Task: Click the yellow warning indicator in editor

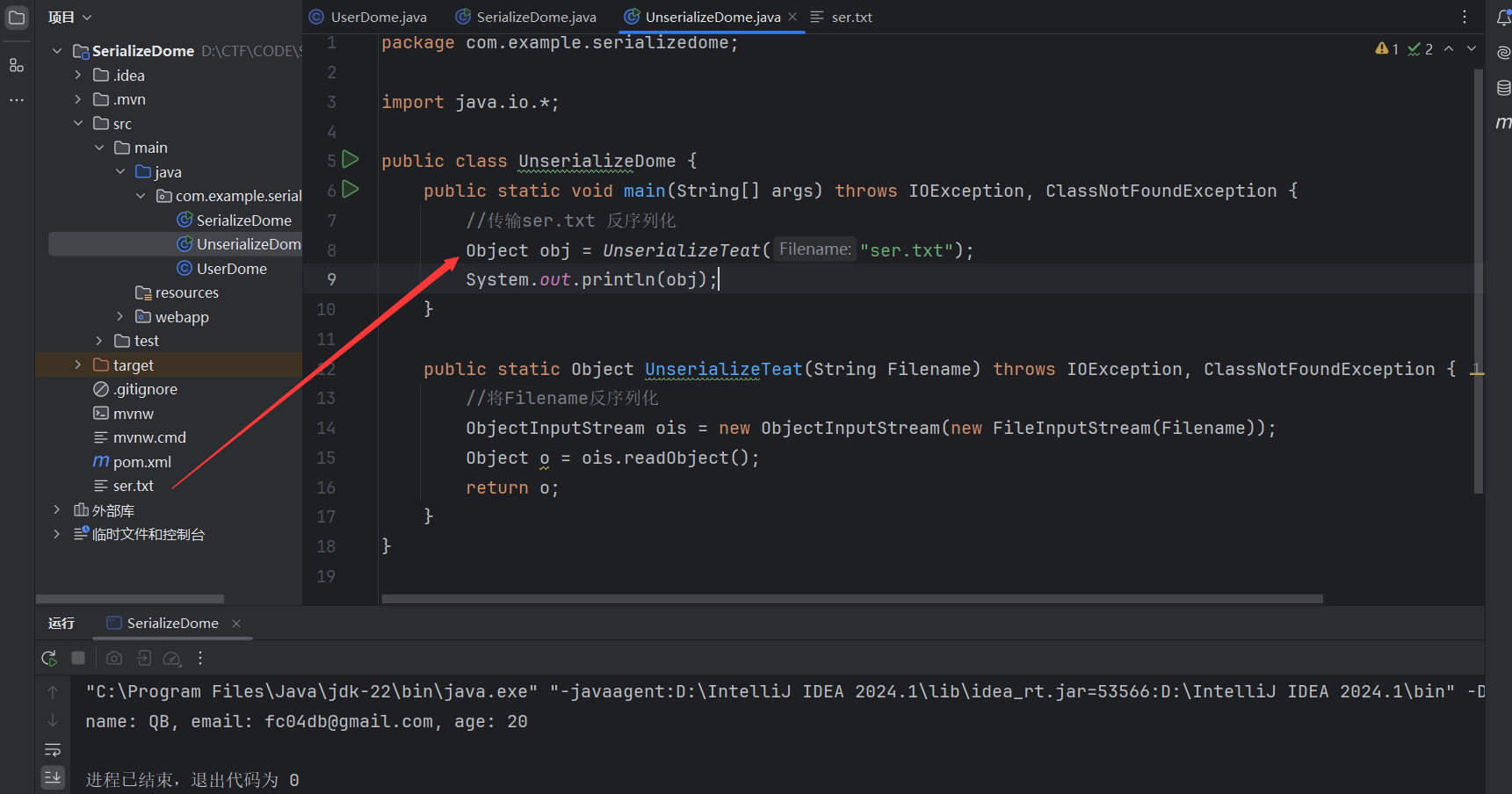Action: tap(1386, 49)
